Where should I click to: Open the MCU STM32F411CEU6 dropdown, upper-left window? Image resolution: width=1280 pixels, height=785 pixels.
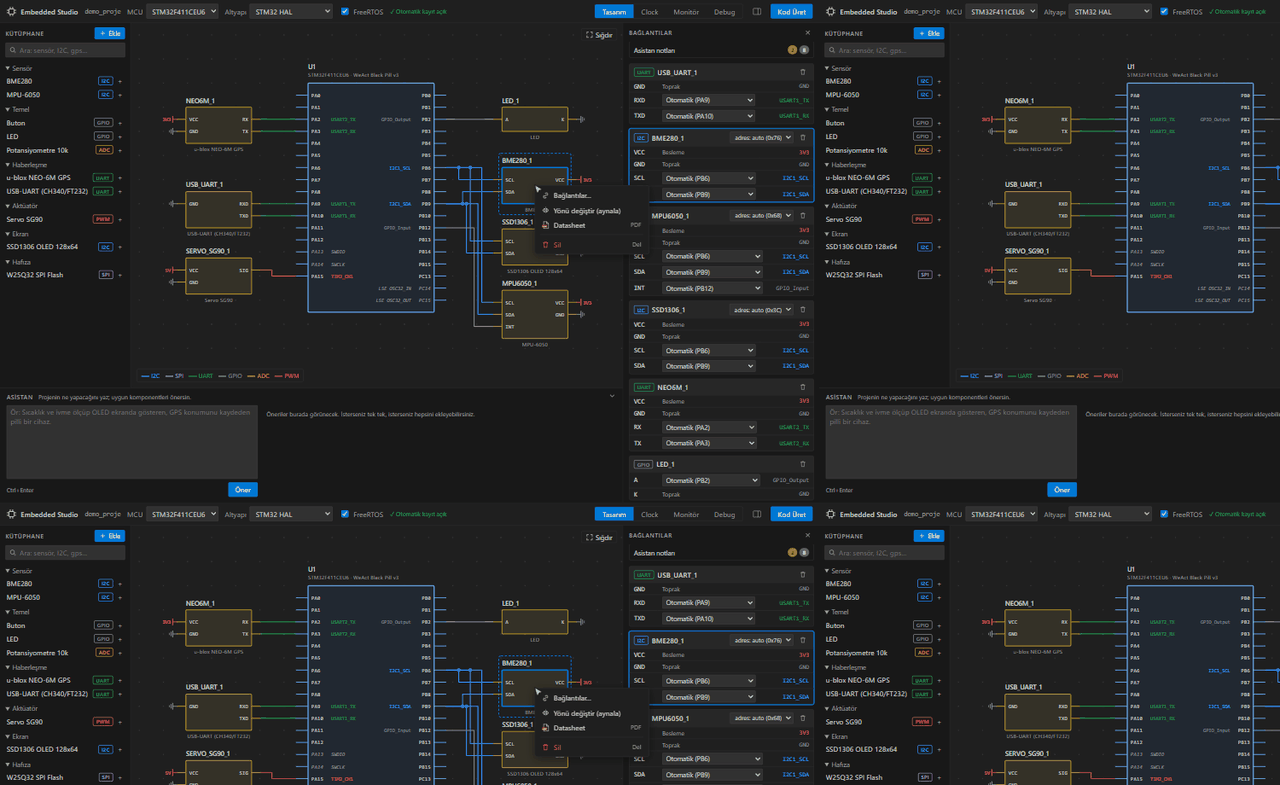point(183,12)
